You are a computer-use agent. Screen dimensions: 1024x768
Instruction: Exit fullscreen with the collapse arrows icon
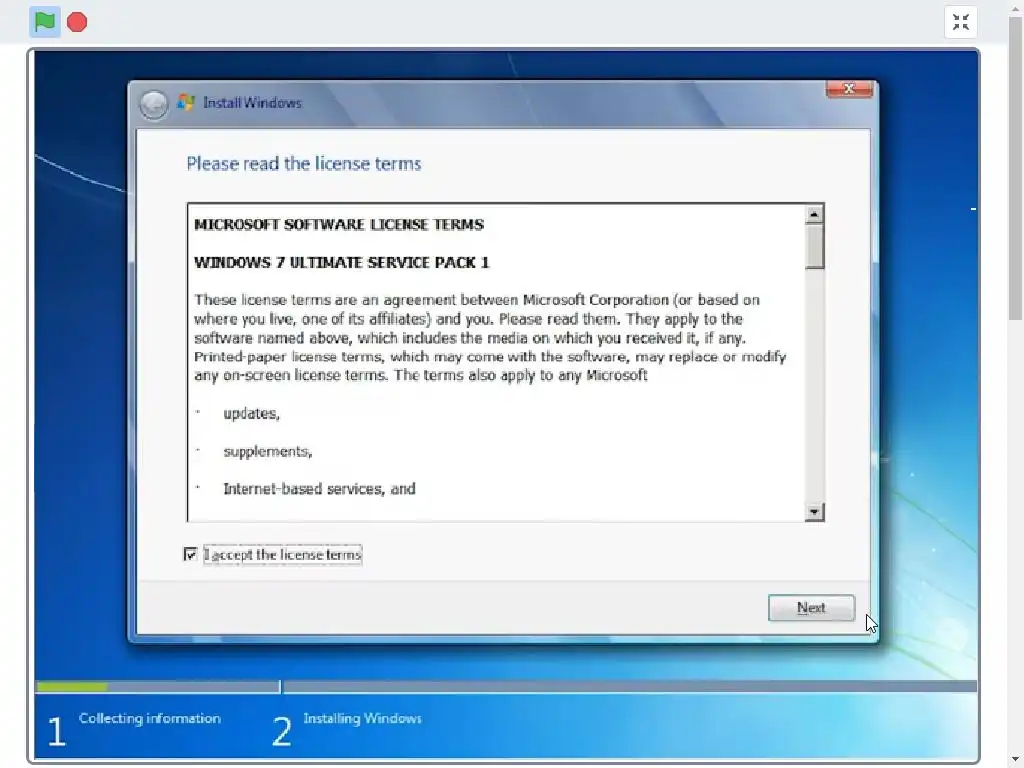961,22
